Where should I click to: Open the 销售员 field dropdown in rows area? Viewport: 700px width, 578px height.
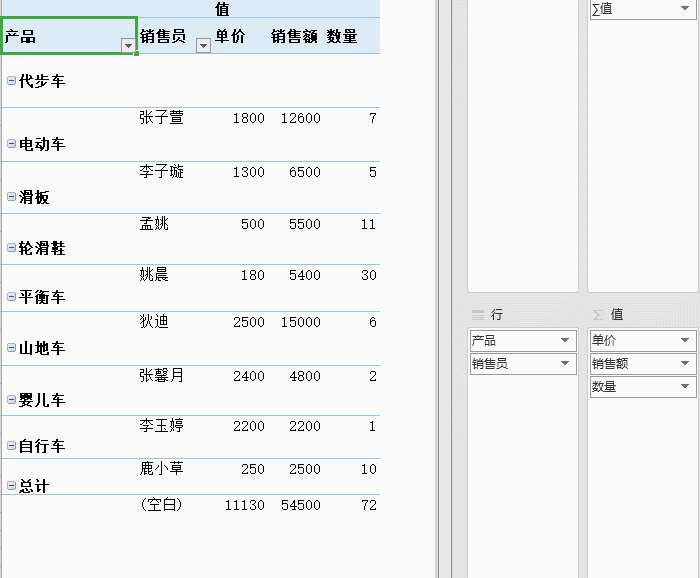pyautogui.click(x=565, y=363)
